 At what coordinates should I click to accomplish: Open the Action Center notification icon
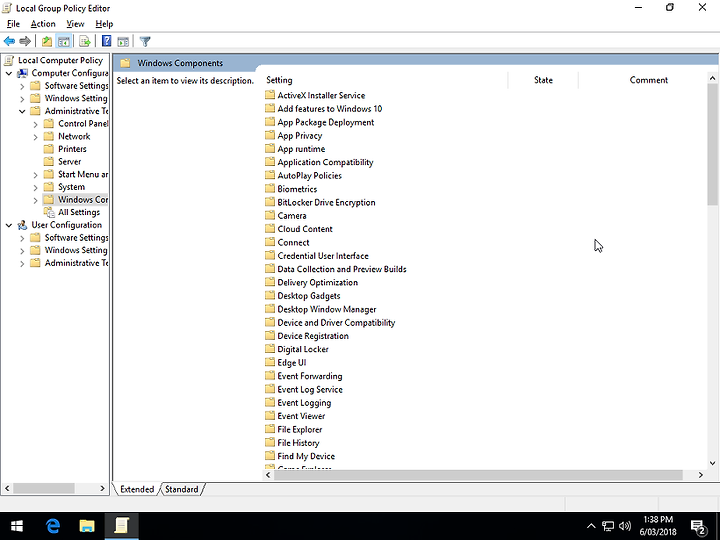698,527
